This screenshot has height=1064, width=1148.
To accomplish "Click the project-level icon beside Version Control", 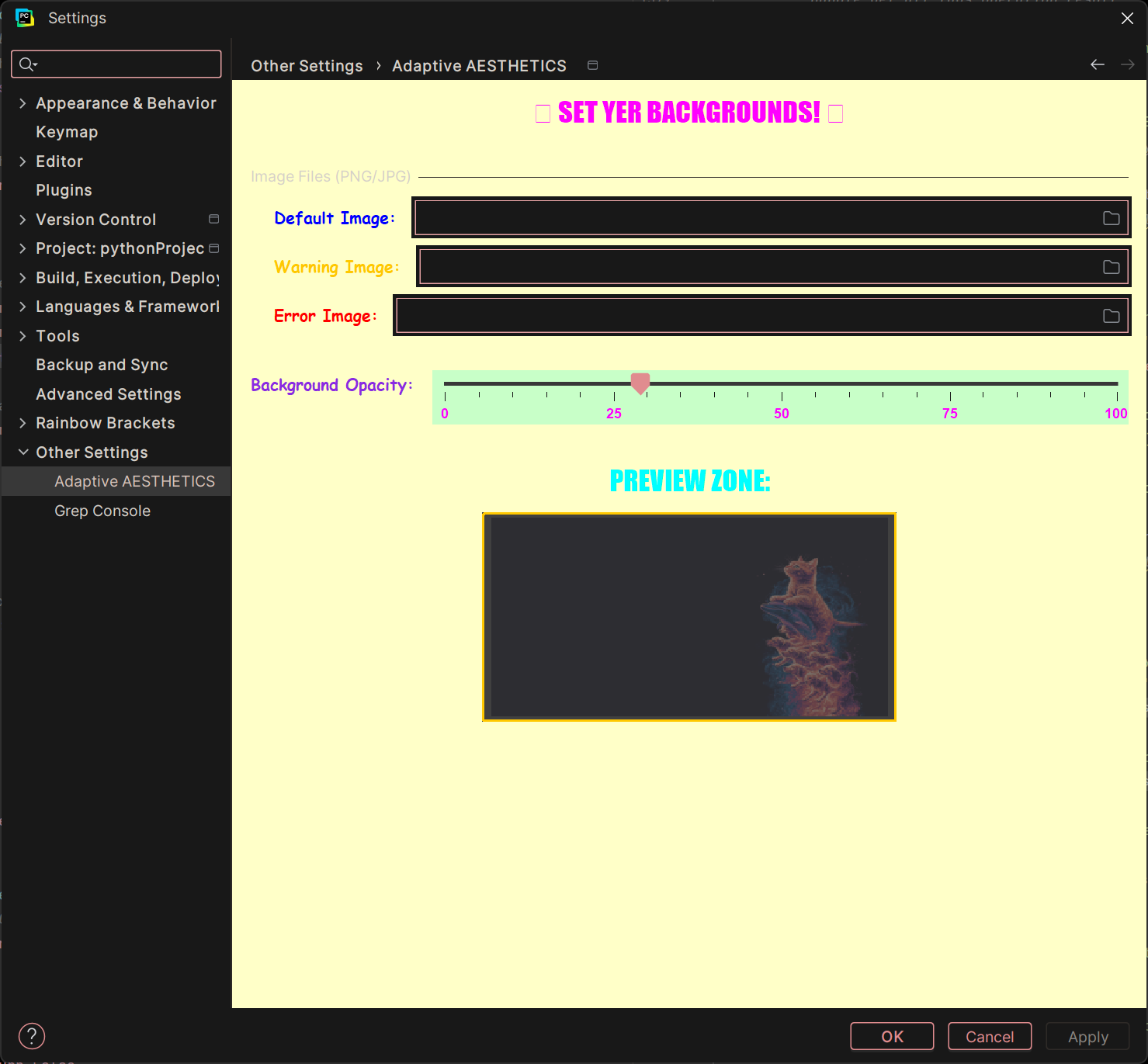I will point(214,220).
